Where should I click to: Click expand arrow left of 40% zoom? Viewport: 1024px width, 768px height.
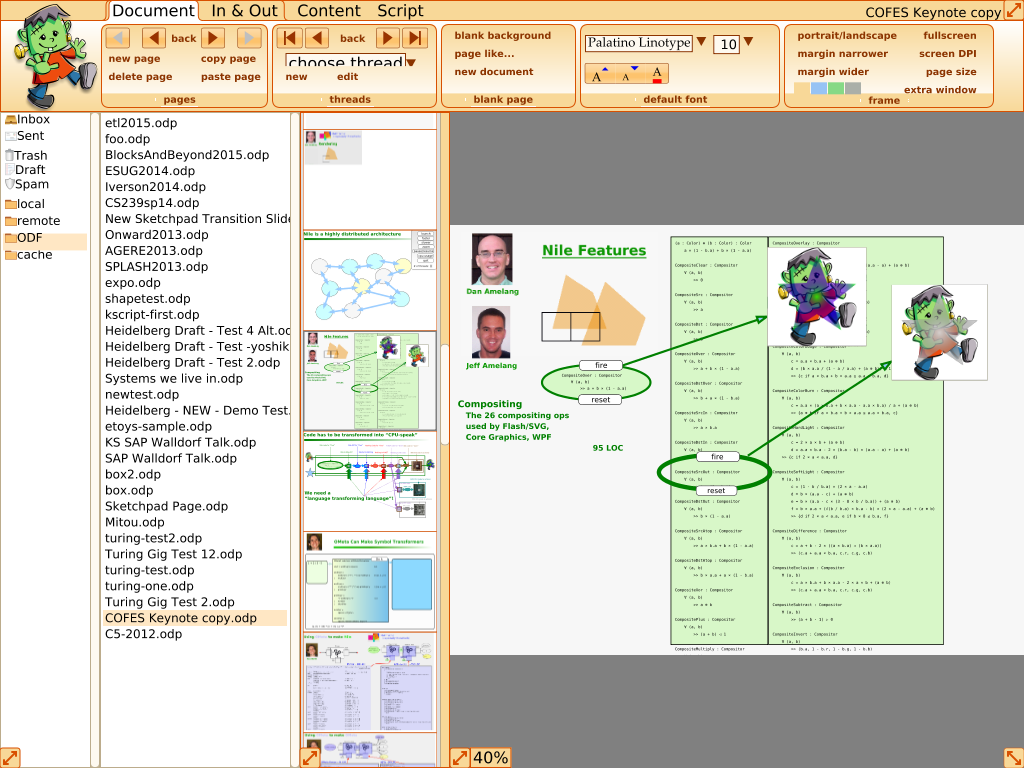[460, 758]
